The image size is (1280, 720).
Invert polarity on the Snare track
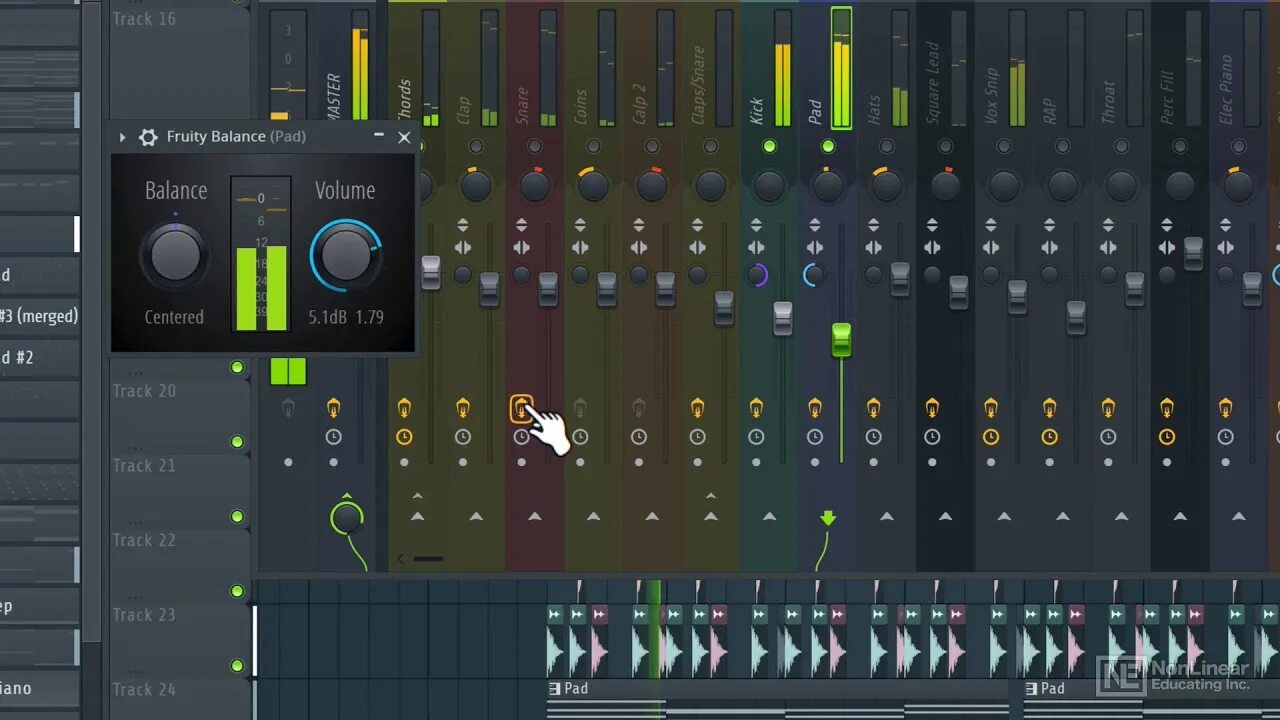pyautogui.click(x=521, y=225)
